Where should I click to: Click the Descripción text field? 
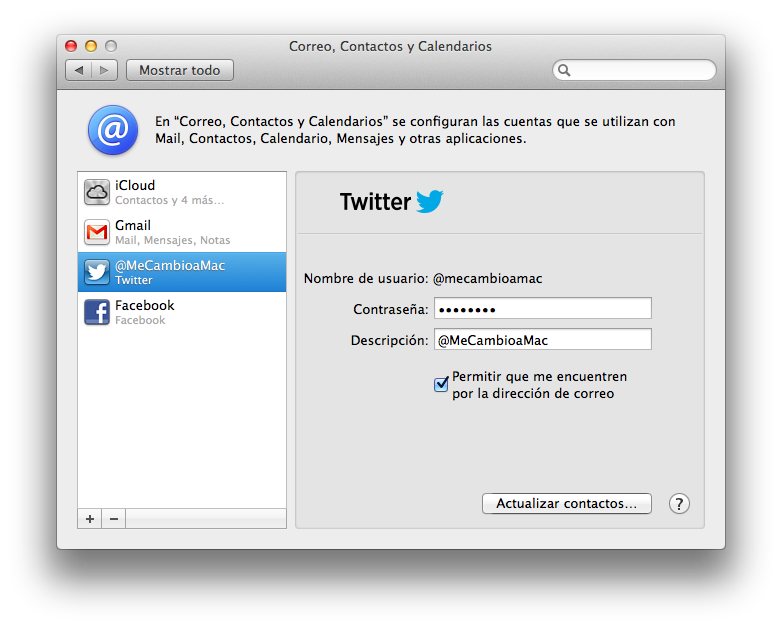pyautogui.click(x=543, y=340)
